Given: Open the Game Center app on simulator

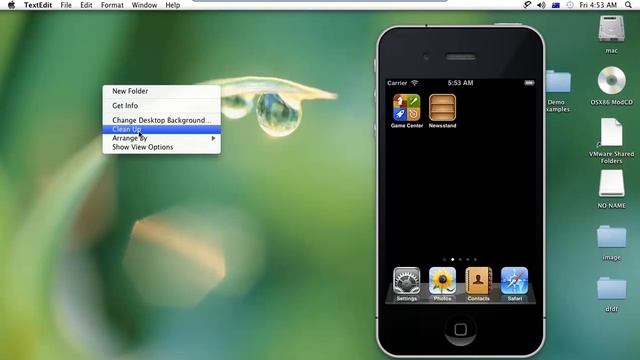Looking at the screenshot, I should coord(407,108).
